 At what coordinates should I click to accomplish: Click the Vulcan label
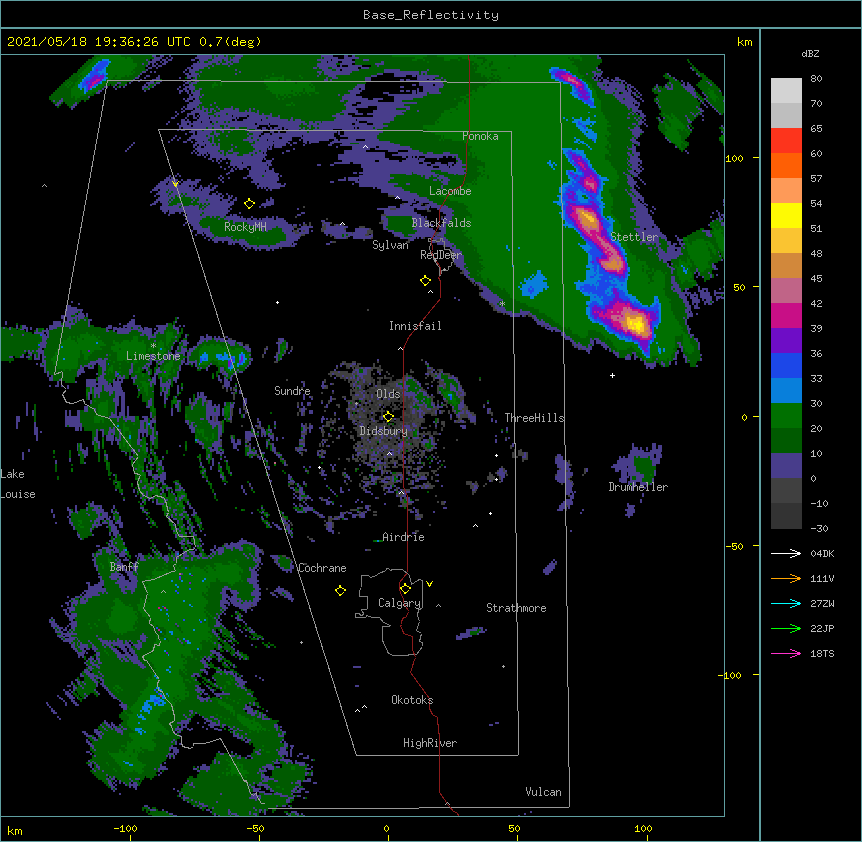pyautogui.click(x=543, y=792)
